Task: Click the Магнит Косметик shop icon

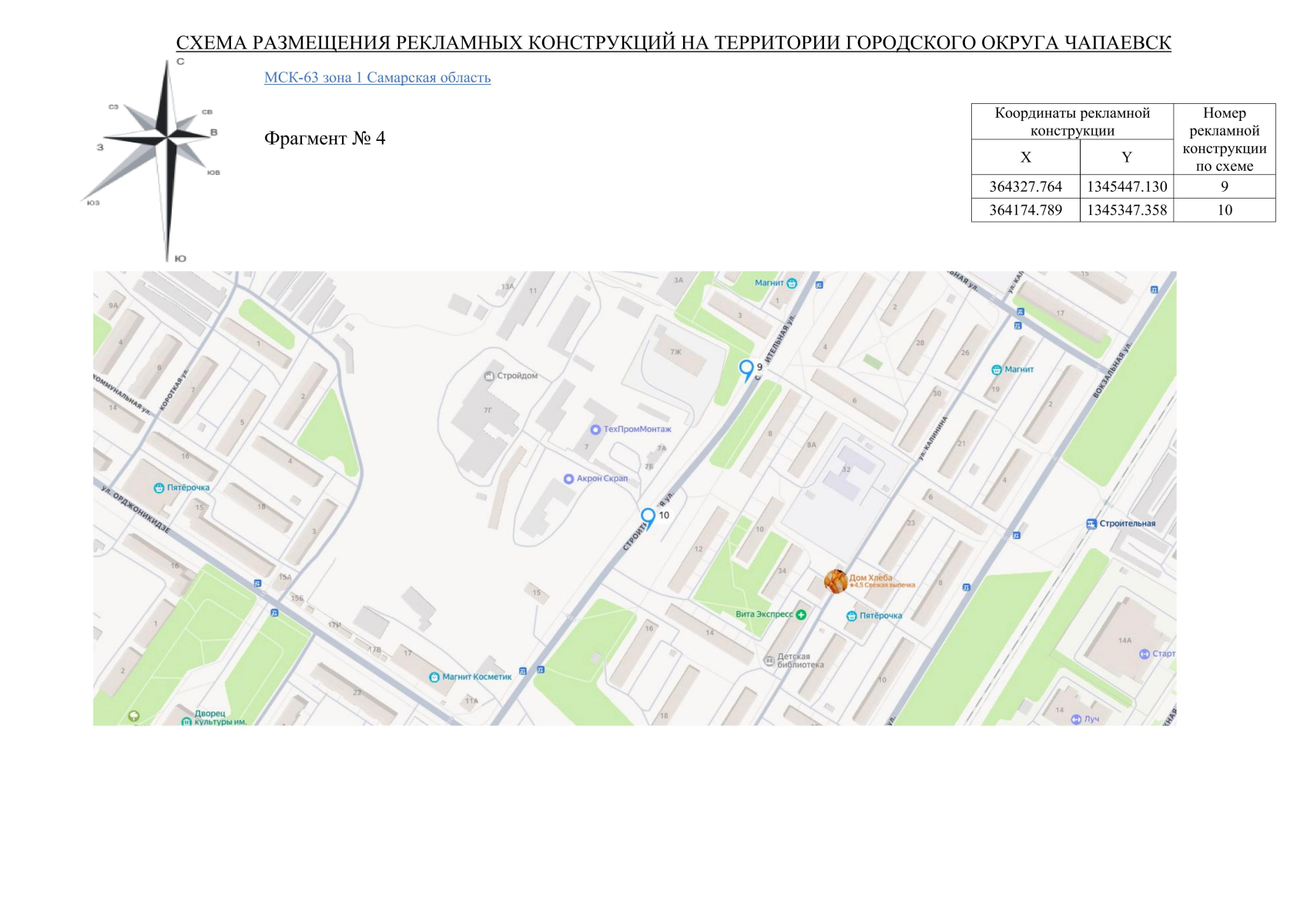Action: [434, 678]
